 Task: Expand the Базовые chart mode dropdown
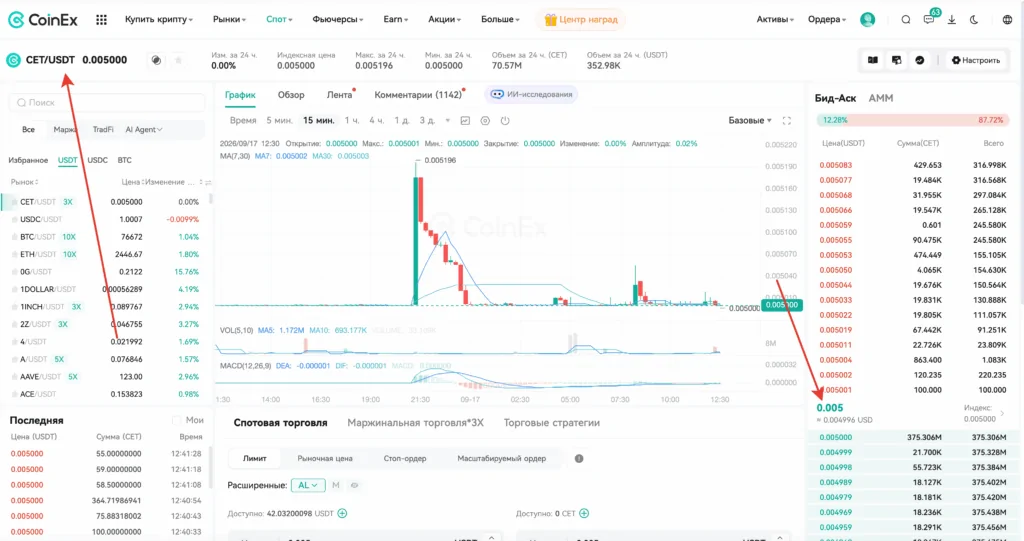750,120
